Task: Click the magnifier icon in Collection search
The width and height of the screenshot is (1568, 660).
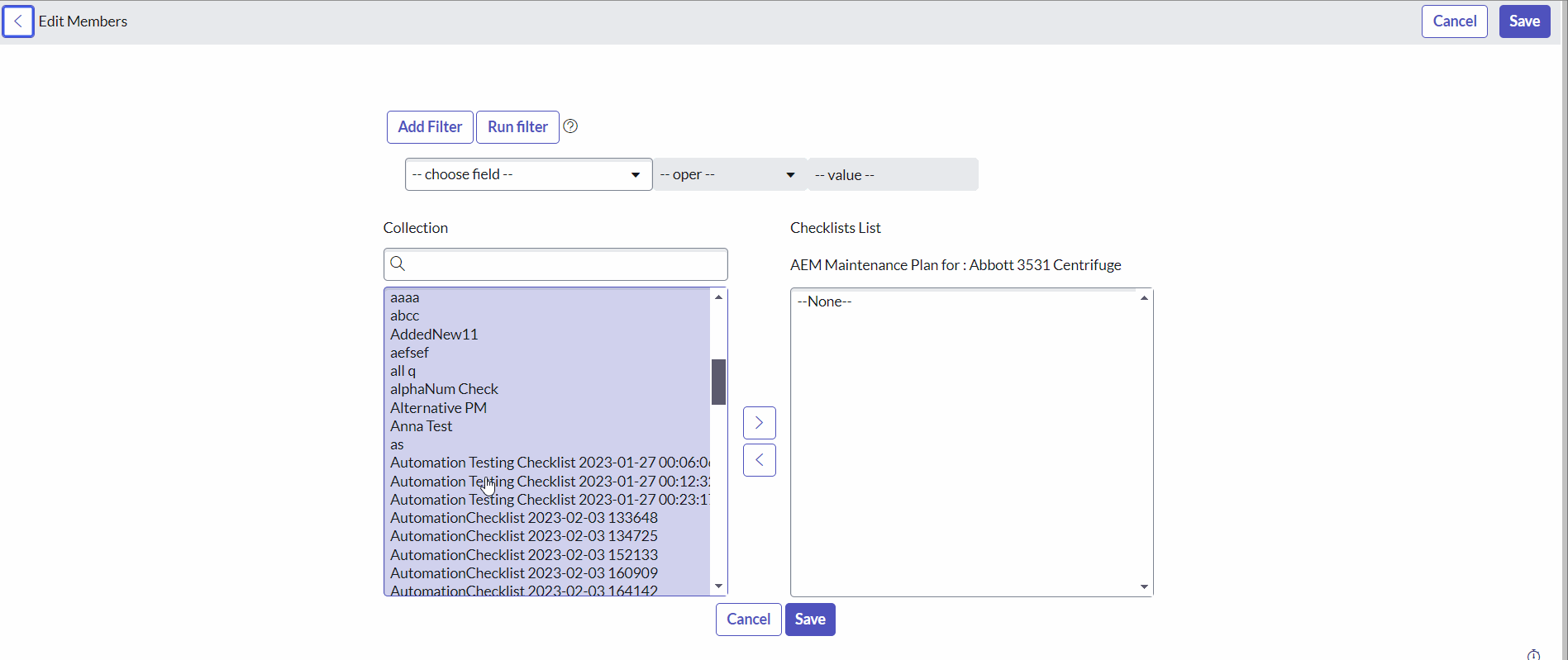Action: (x=398, y=264)
